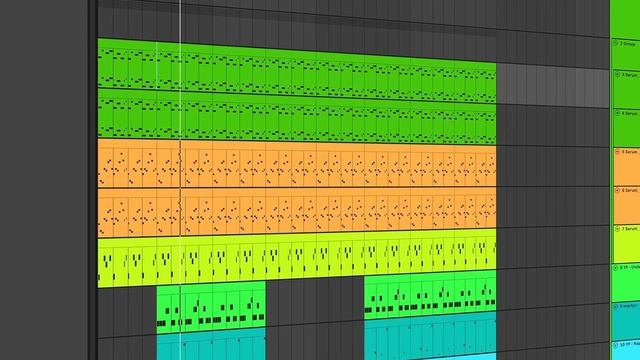This screenshot has height=360, width=640.
Task: Fold the 5 Serum track
Action: [617, 151]
